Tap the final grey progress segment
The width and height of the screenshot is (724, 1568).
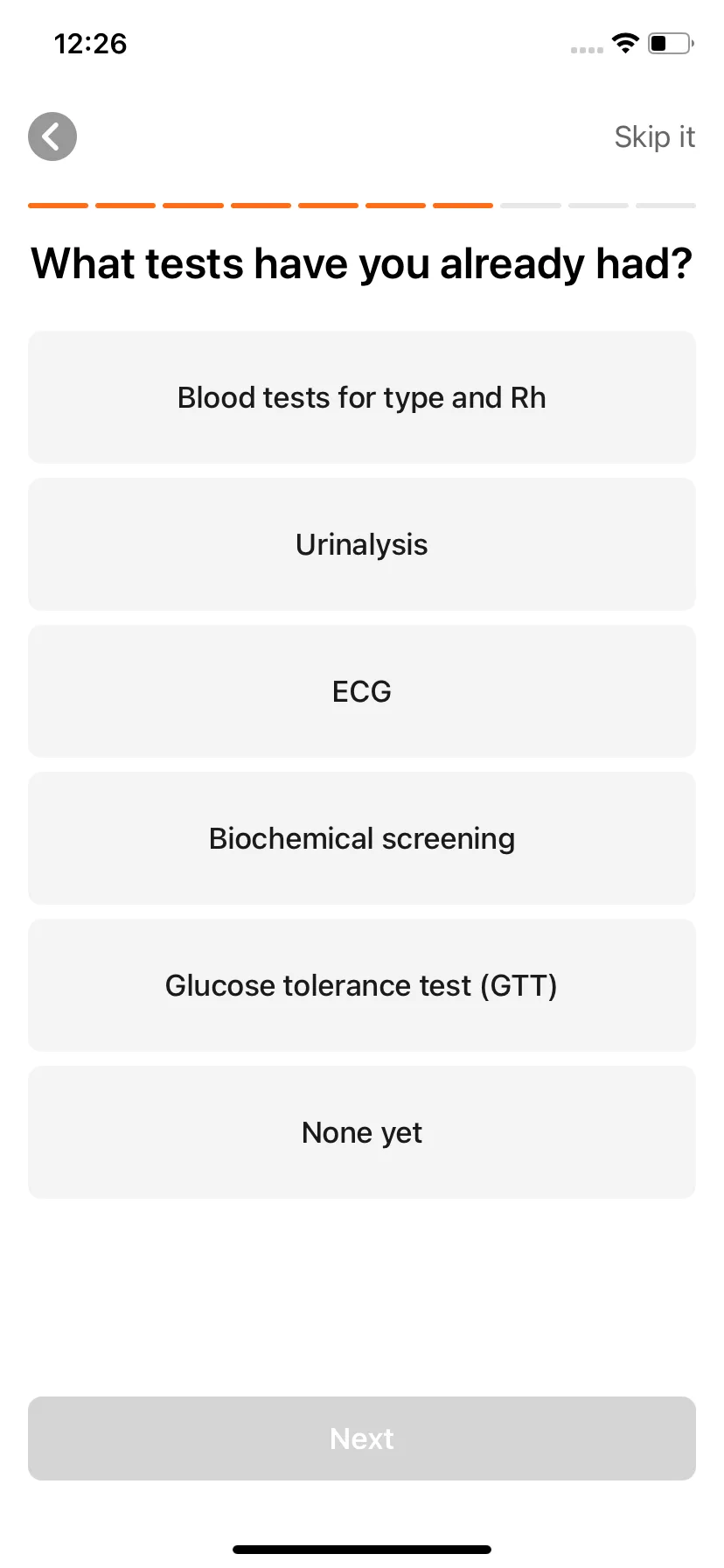(665, 206)
